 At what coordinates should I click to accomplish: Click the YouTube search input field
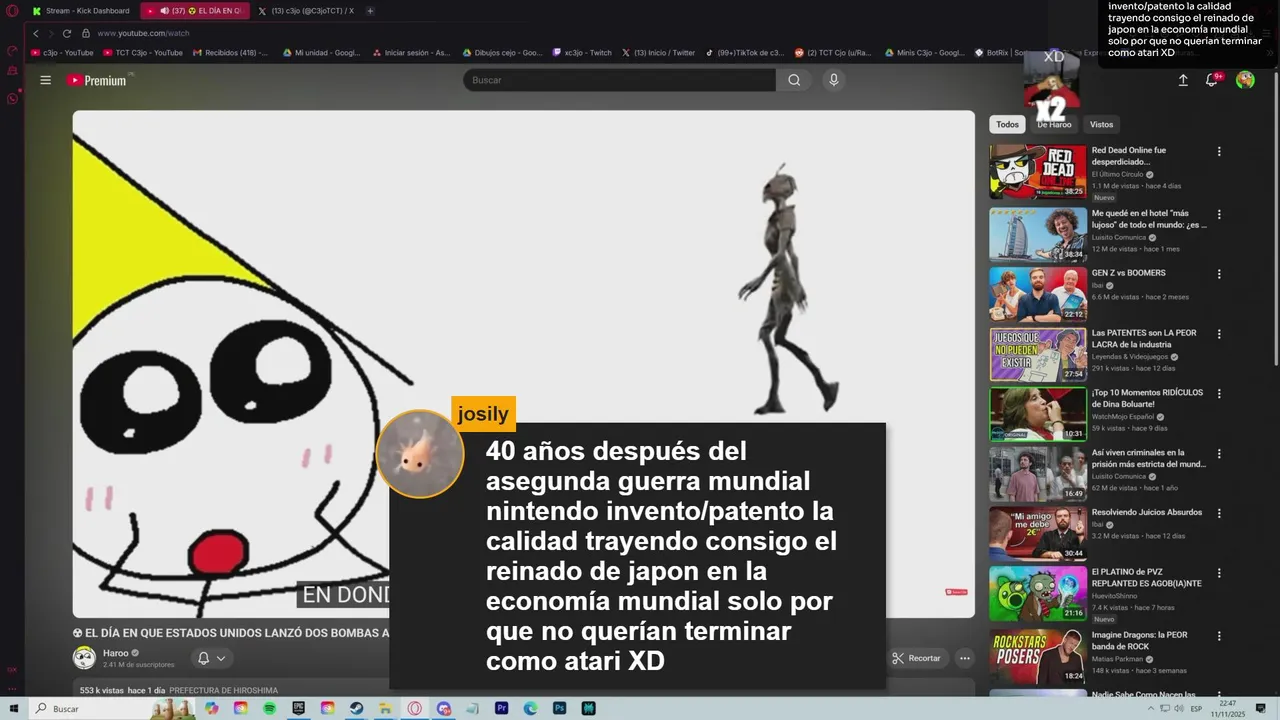(619, 80)
